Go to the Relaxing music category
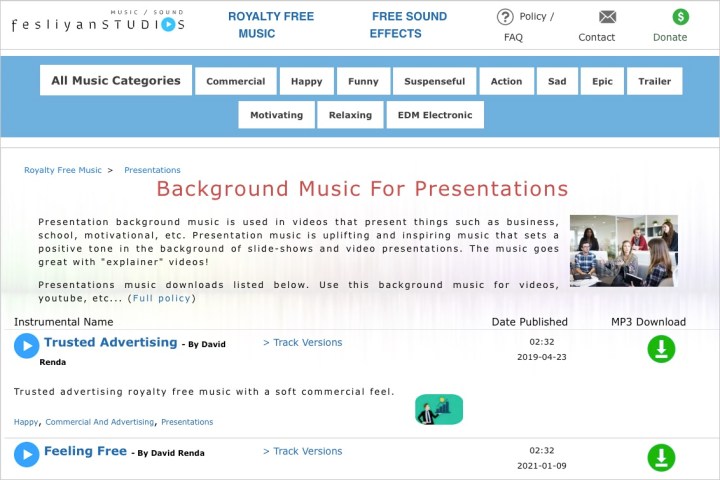 coord(350,115)
